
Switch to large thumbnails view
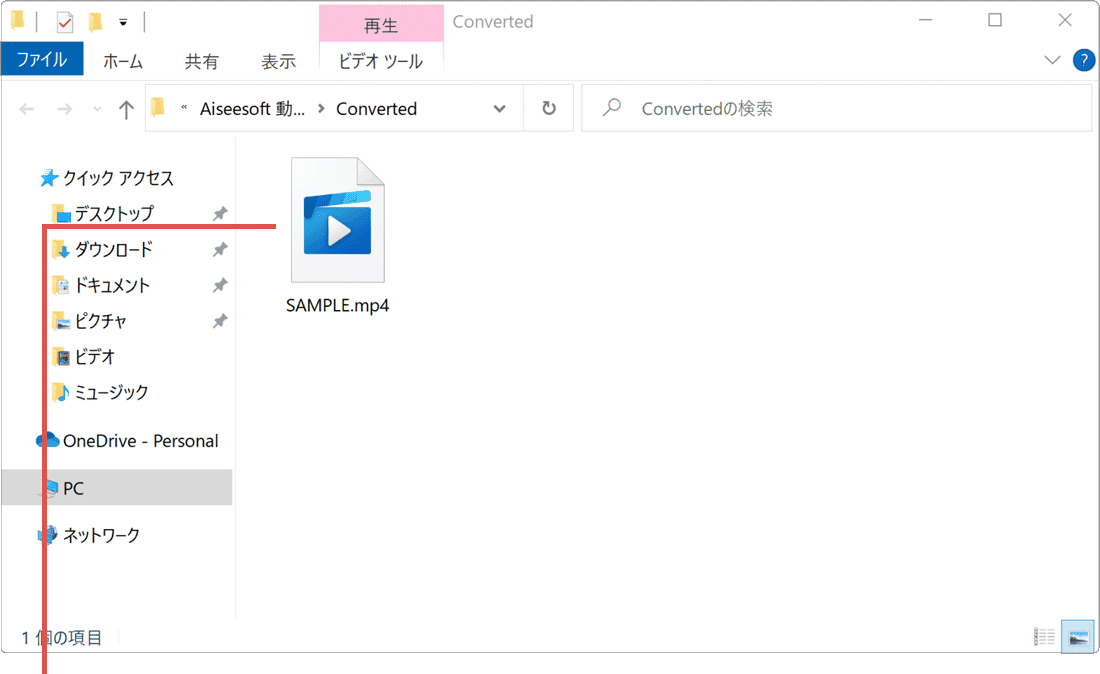(x=1077, y=636)
